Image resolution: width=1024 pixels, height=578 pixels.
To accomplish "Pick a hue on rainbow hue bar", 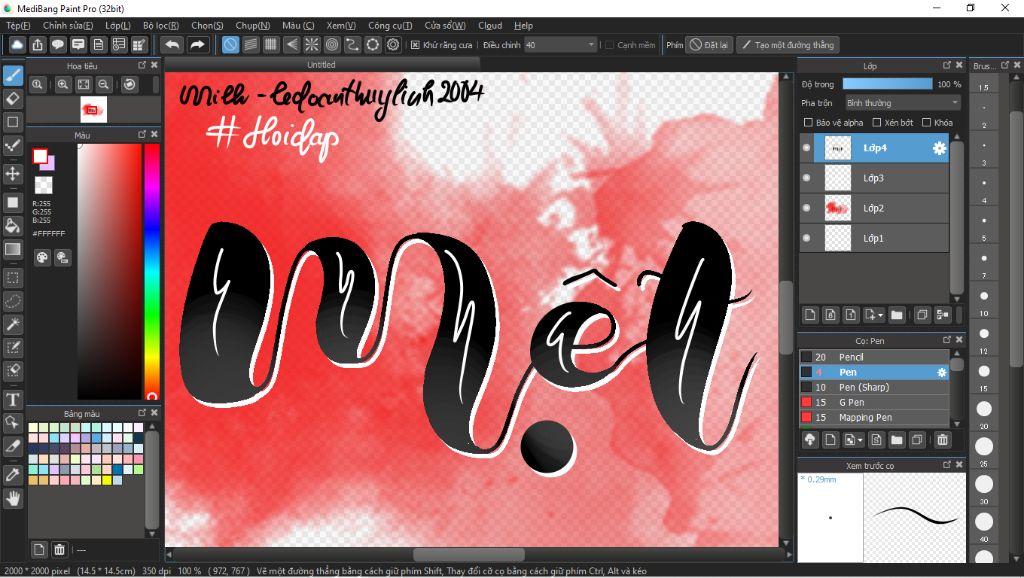I will [152, 270].
